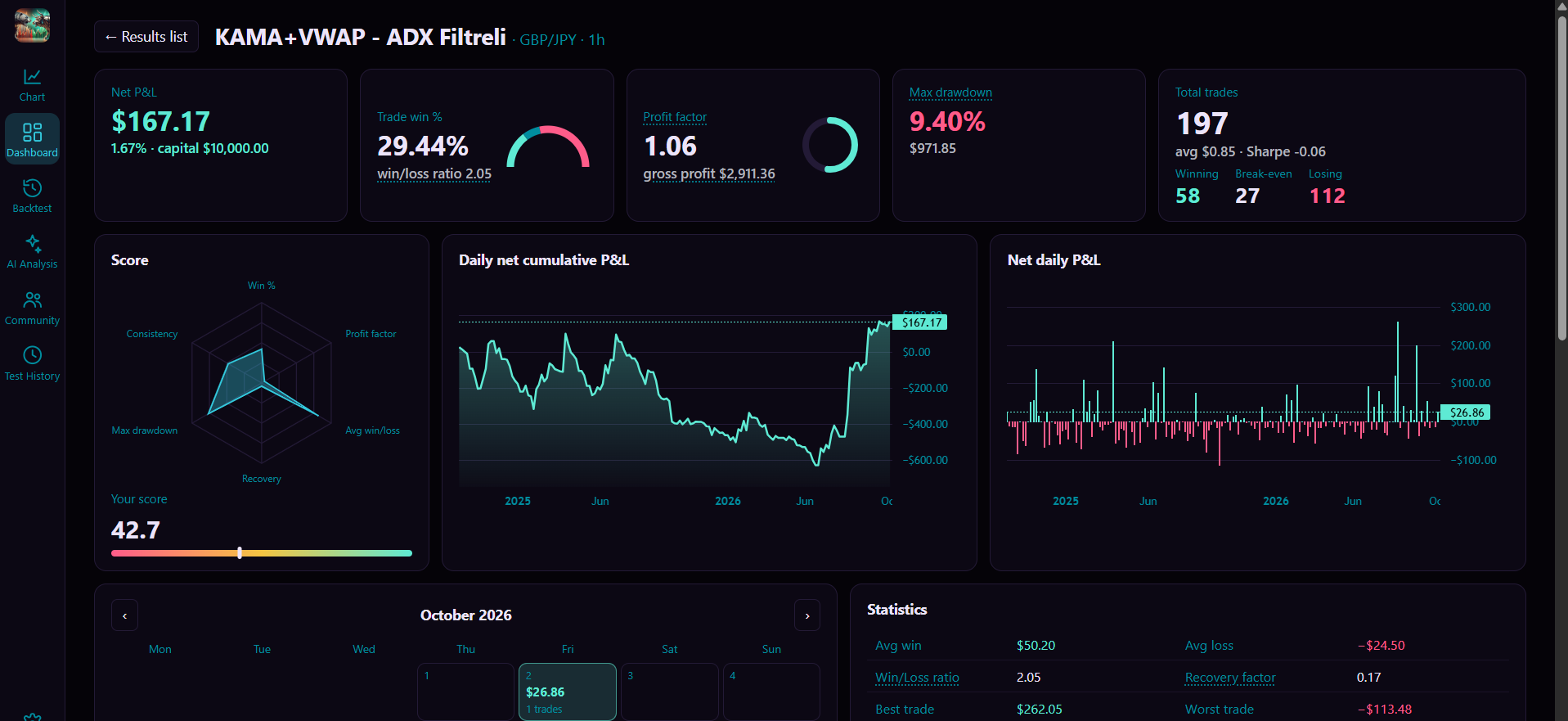Image resolution: width=1568 pixels, height=721 pixels.
Task: Click the Win/Loss ratio statistics label
Action: (x=917, y=678)
